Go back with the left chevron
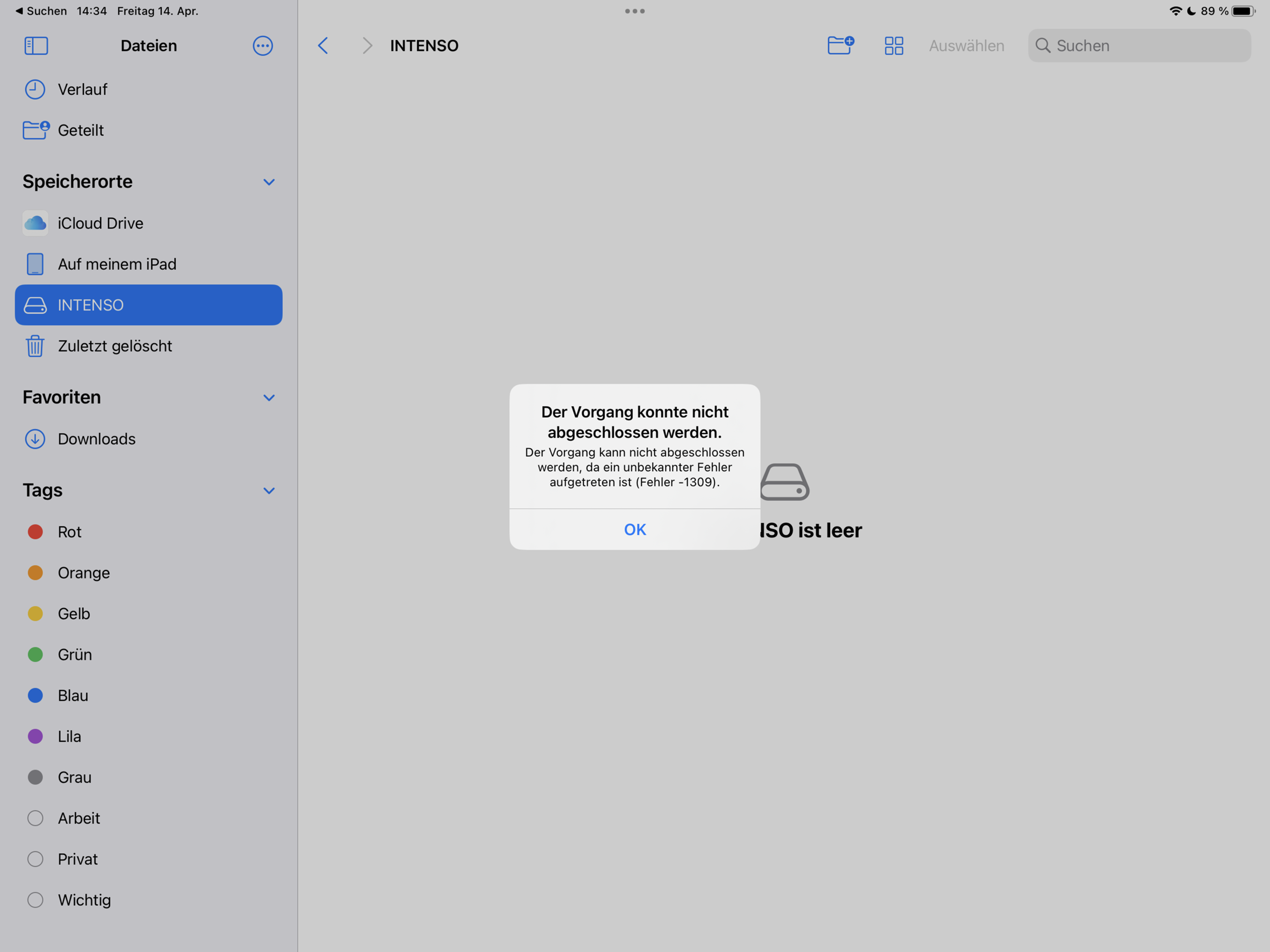Viewport: 1270px width, 952px height. 323,46
